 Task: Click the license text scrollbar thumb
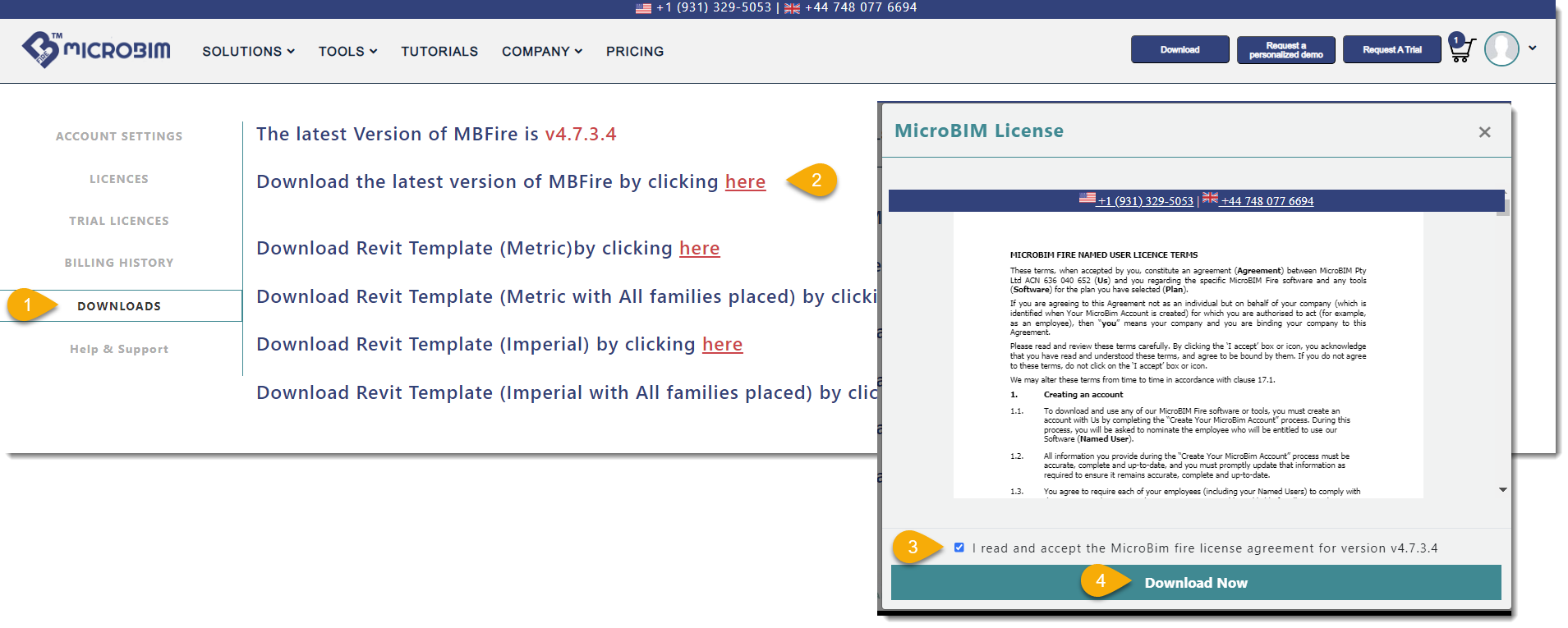(1503, 207)
